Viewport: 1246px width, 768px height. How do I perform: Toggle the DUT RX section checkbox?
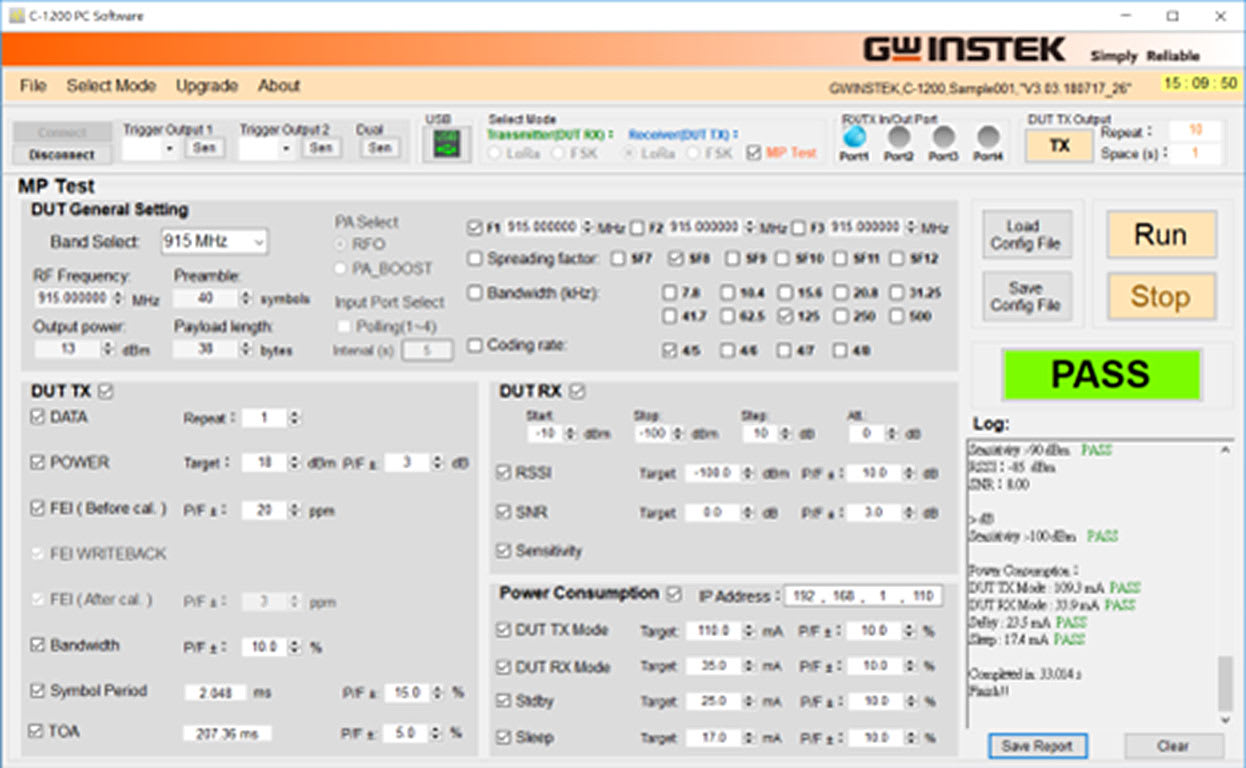(x=576, y=391)
